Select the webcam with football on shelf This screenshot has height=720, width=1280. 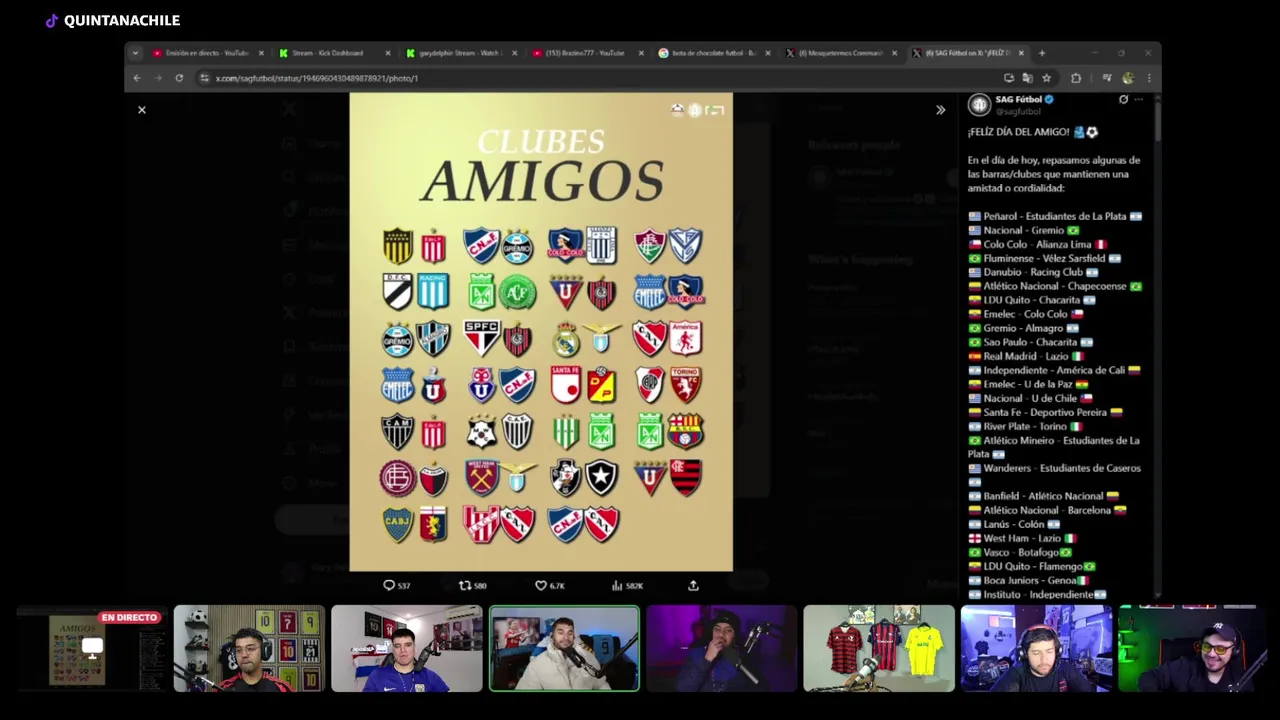tap(249, 648)
